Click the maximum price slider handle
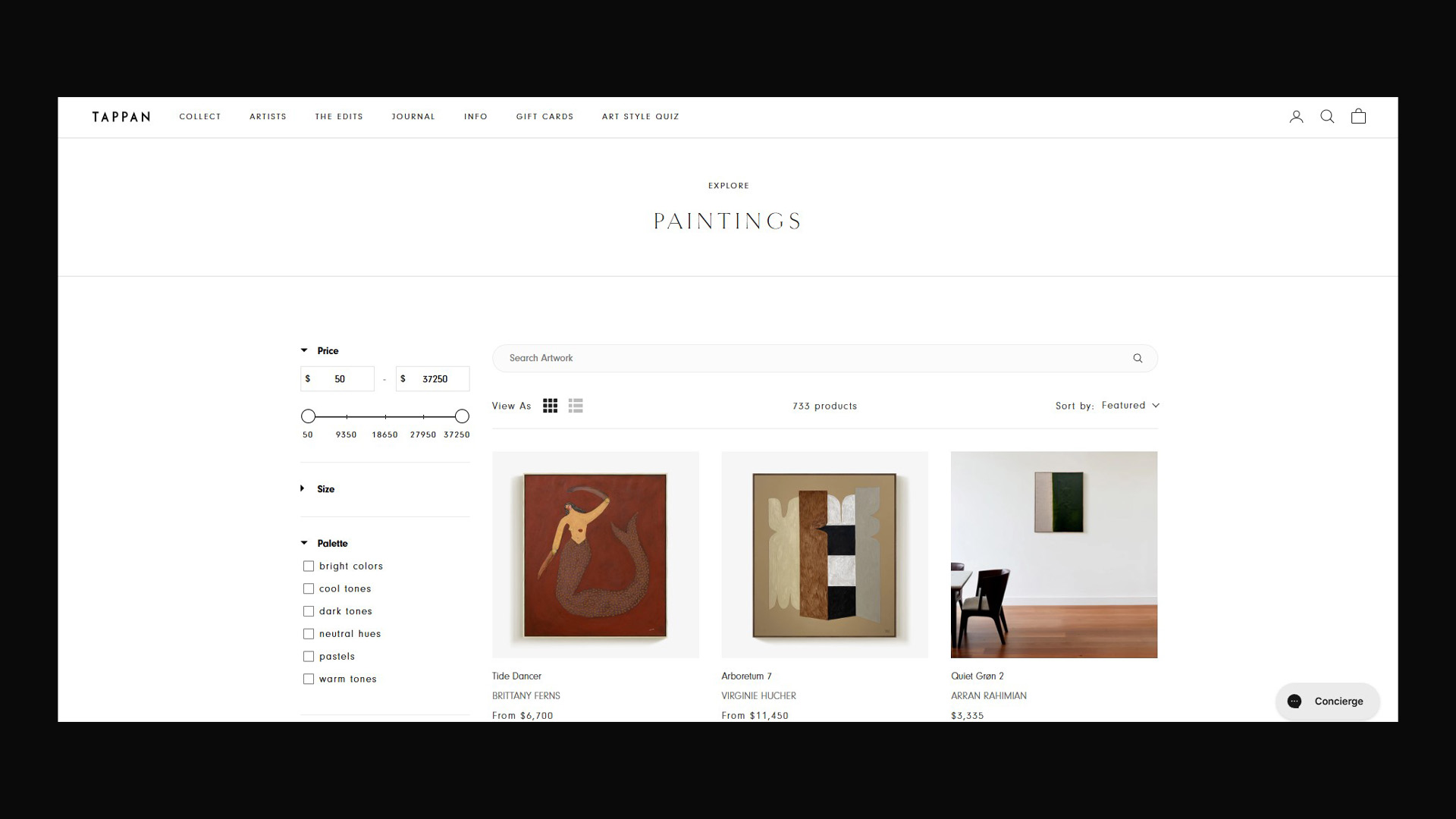This screenshot has width=1456, height=819. click(x=462, y=416)
